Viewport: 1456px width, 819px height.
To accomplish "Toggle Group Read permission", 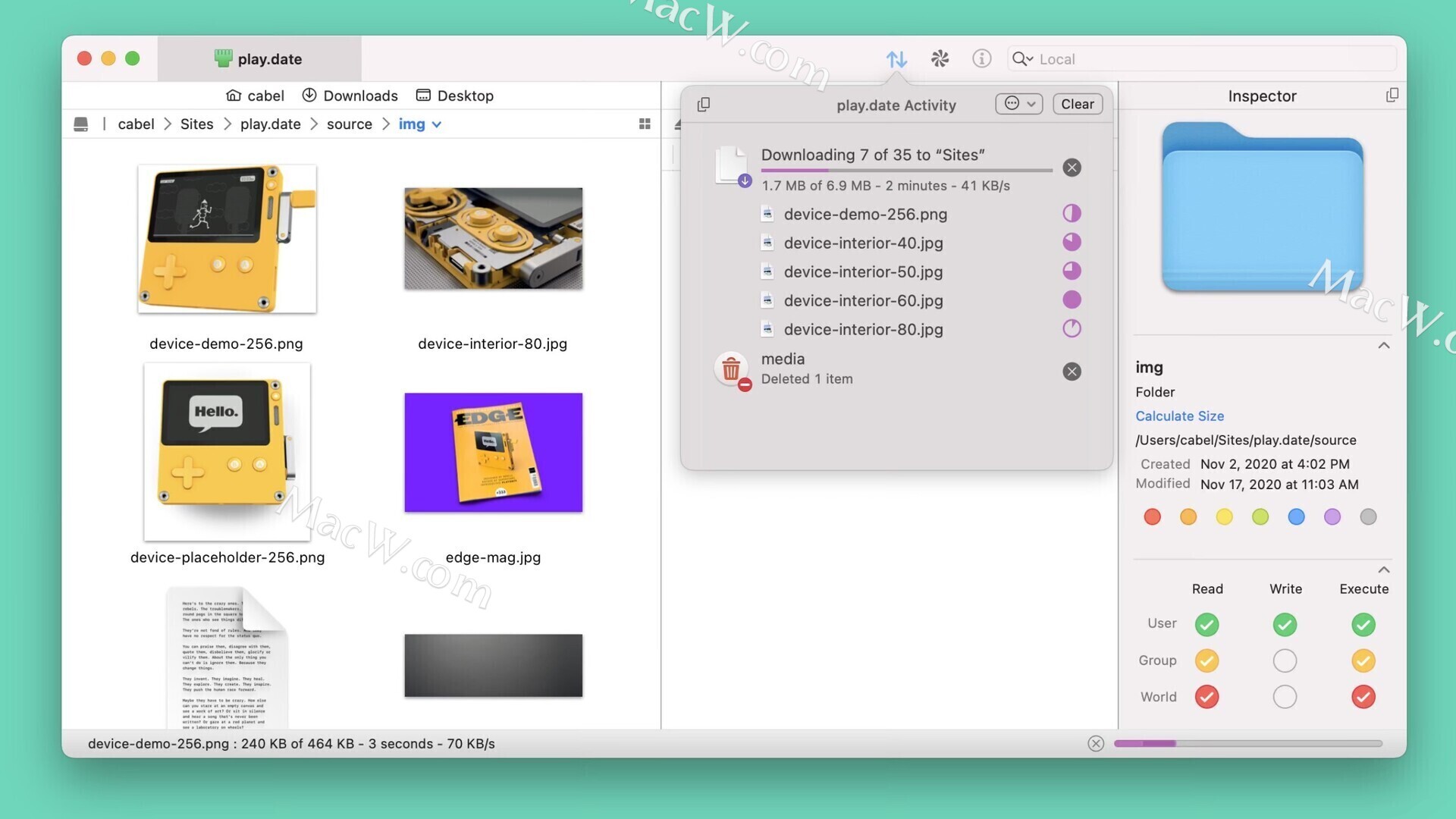I will tap(1207, 661).
